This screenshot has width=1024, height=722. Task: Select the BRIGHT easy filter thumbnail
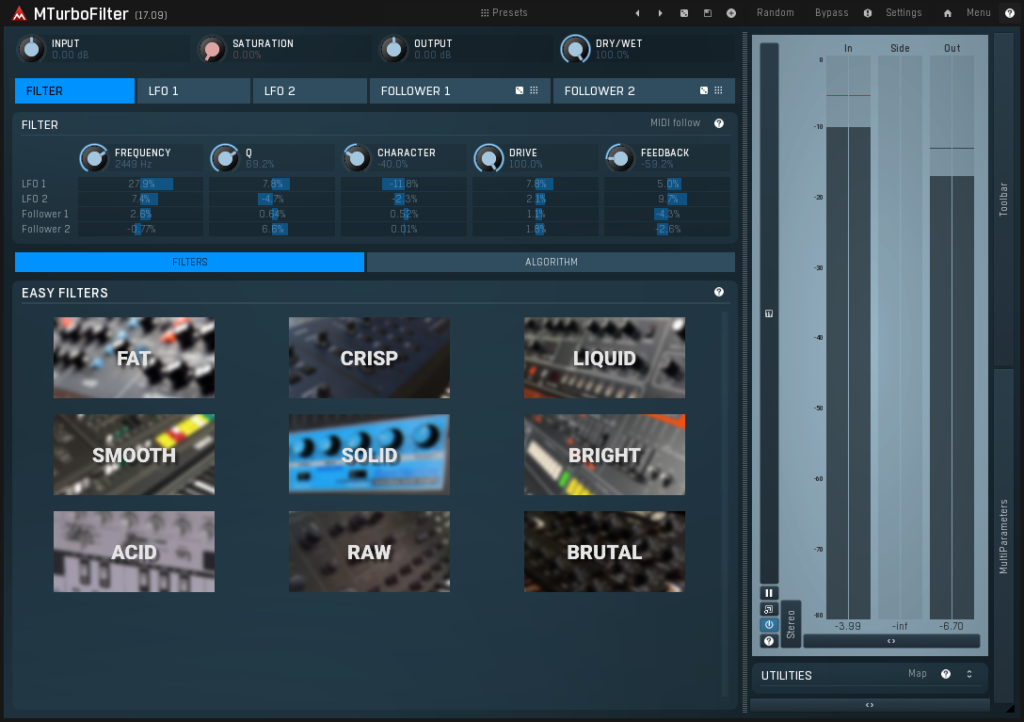tap(604, 454)
